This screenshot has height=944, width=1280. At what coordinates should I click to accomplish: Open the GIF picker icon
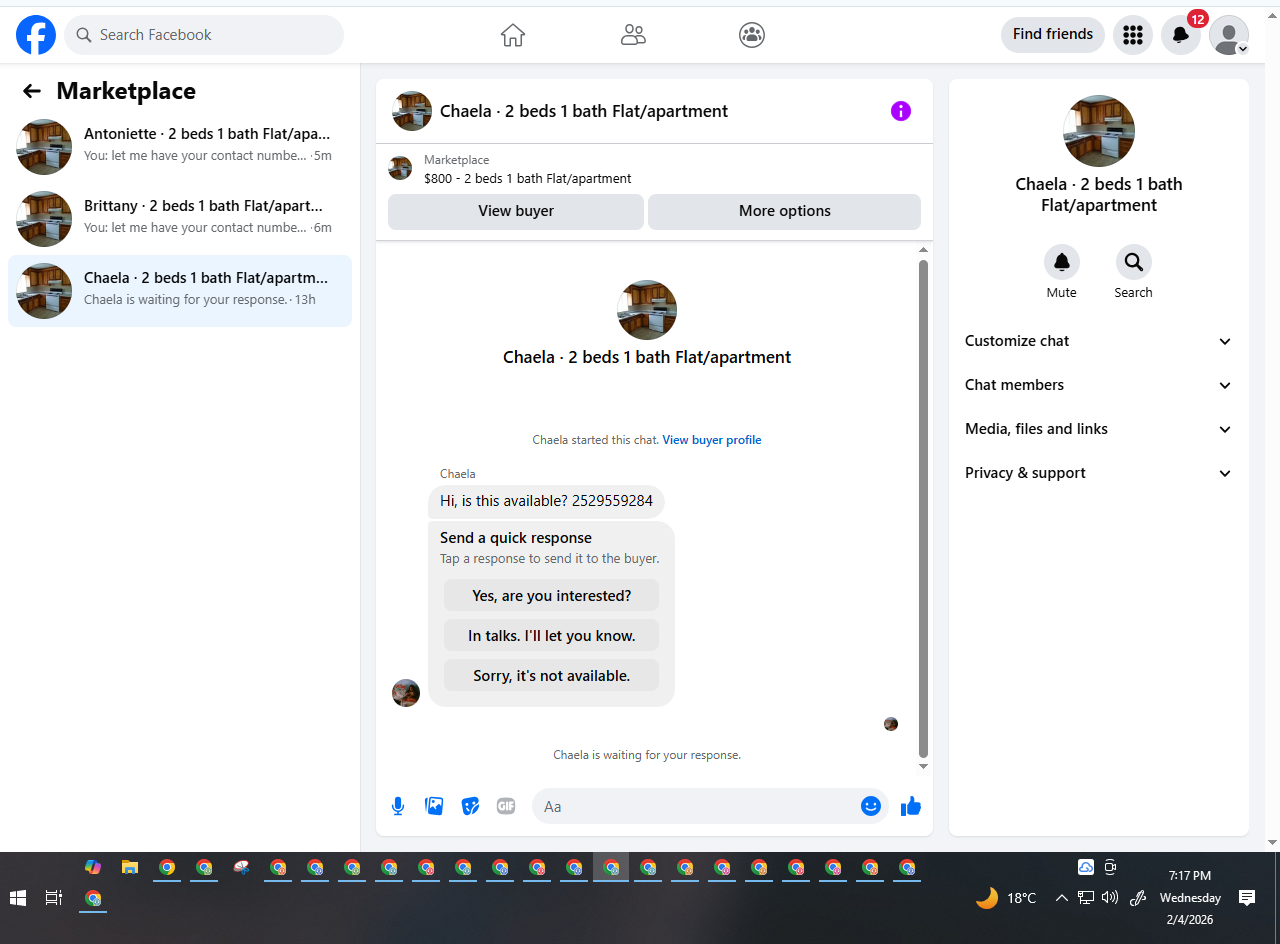coord(506,806)
